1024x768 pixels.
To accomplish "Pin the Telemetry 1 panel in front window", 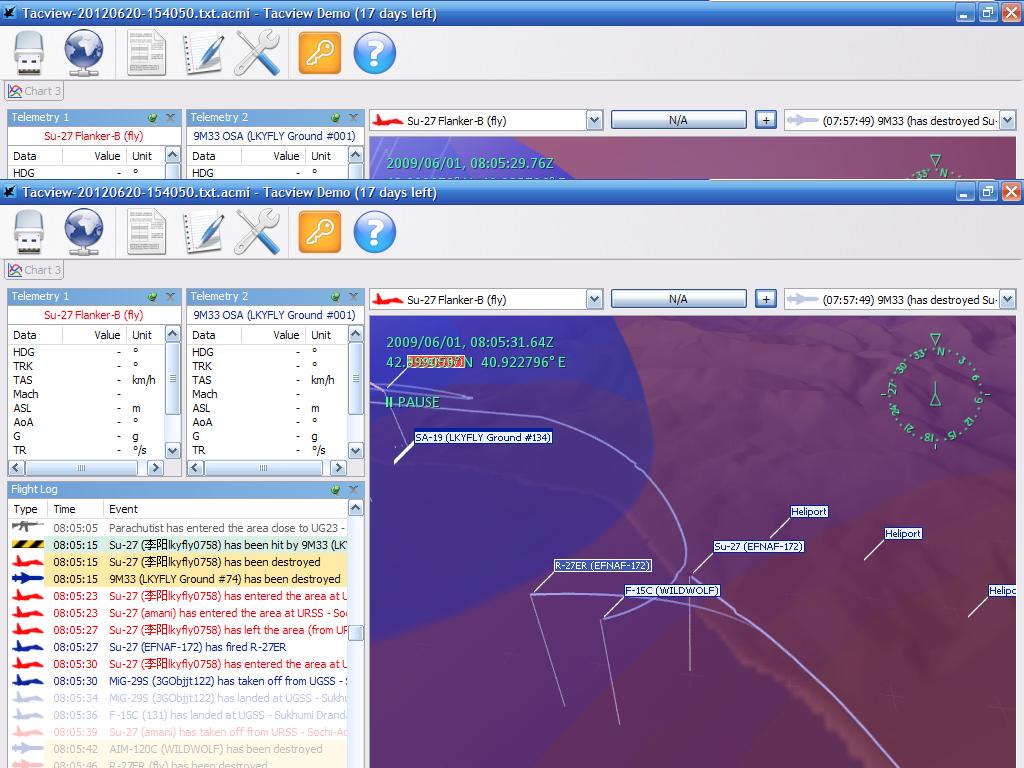I will click(153, 296).
